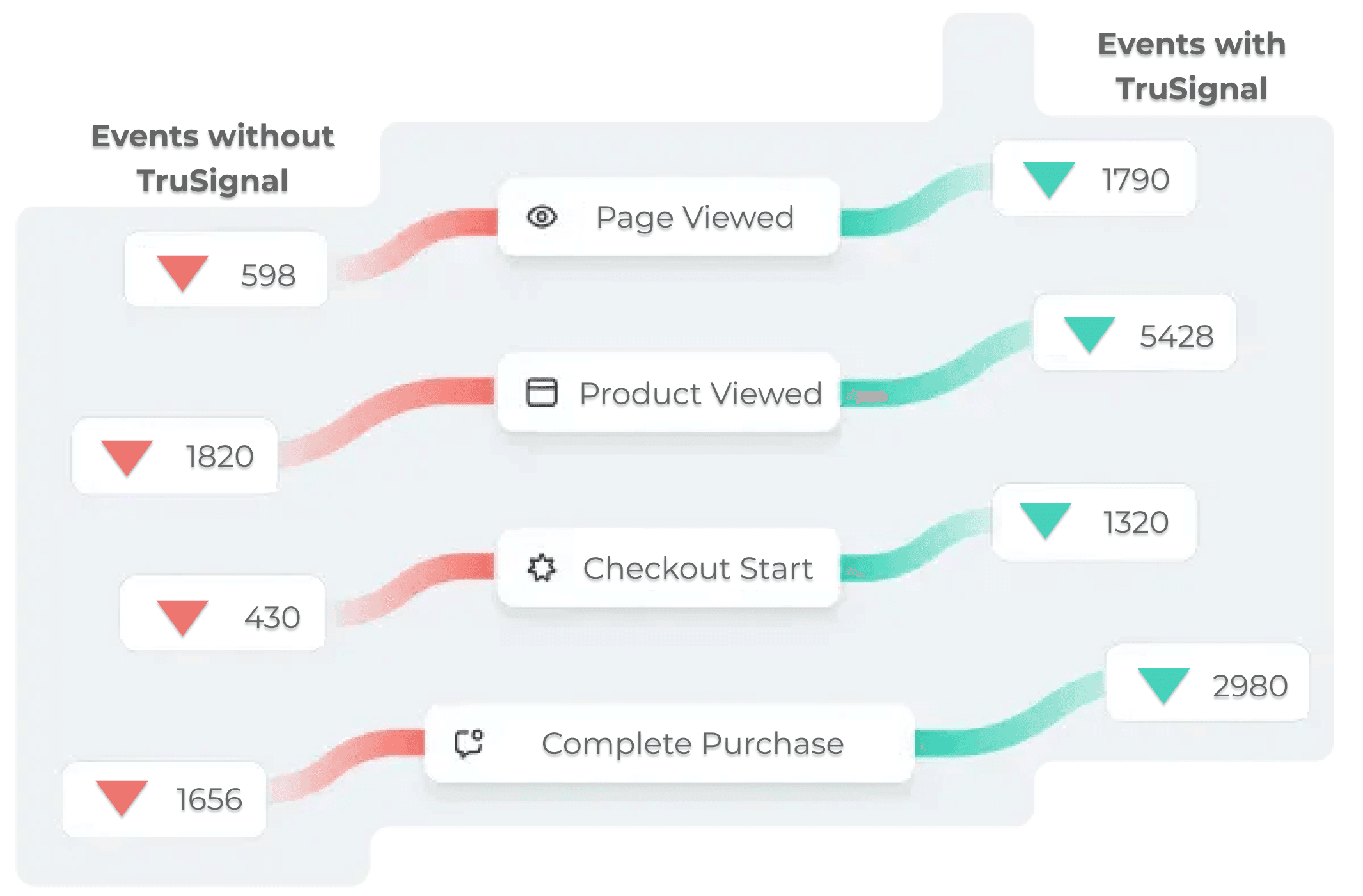Click the 2980 count value
This screenshot has height=896, width=1363.
click(x=1250, y=686)
